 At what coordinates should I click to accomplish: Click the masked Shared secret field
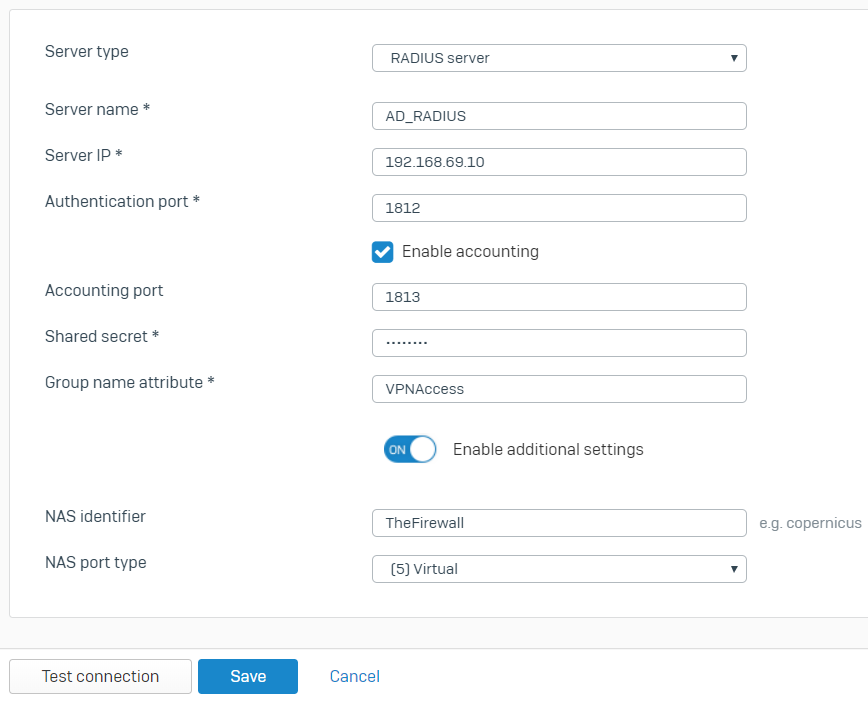(x=558, y=343)
